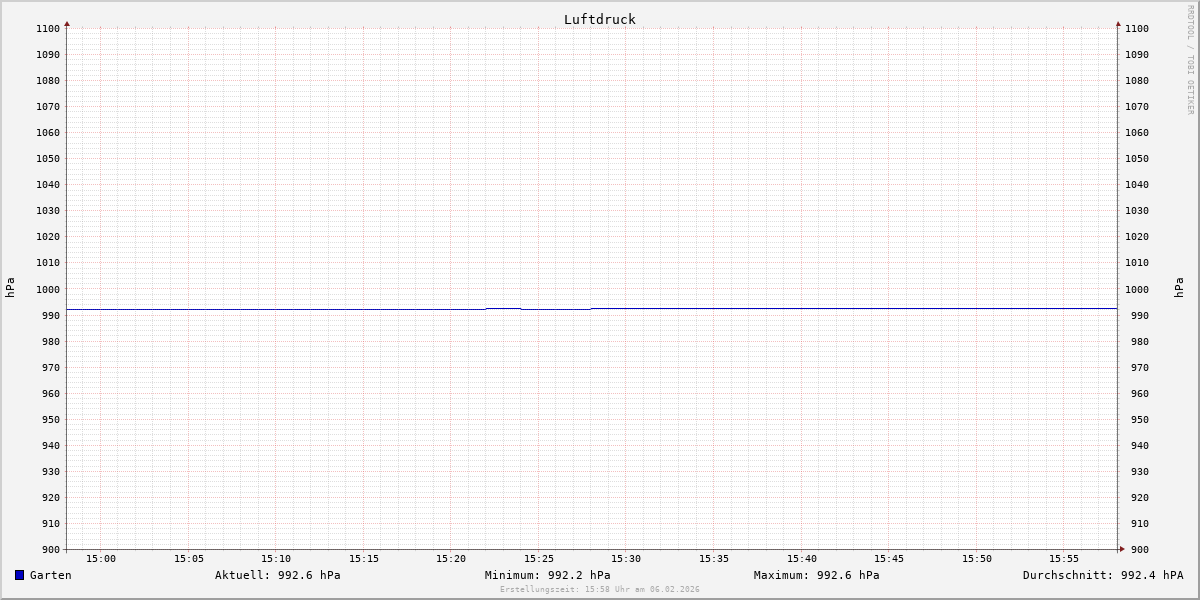Click the right vertical hPa axis title
The image size is (1200, 600).
coord(1179,288)
